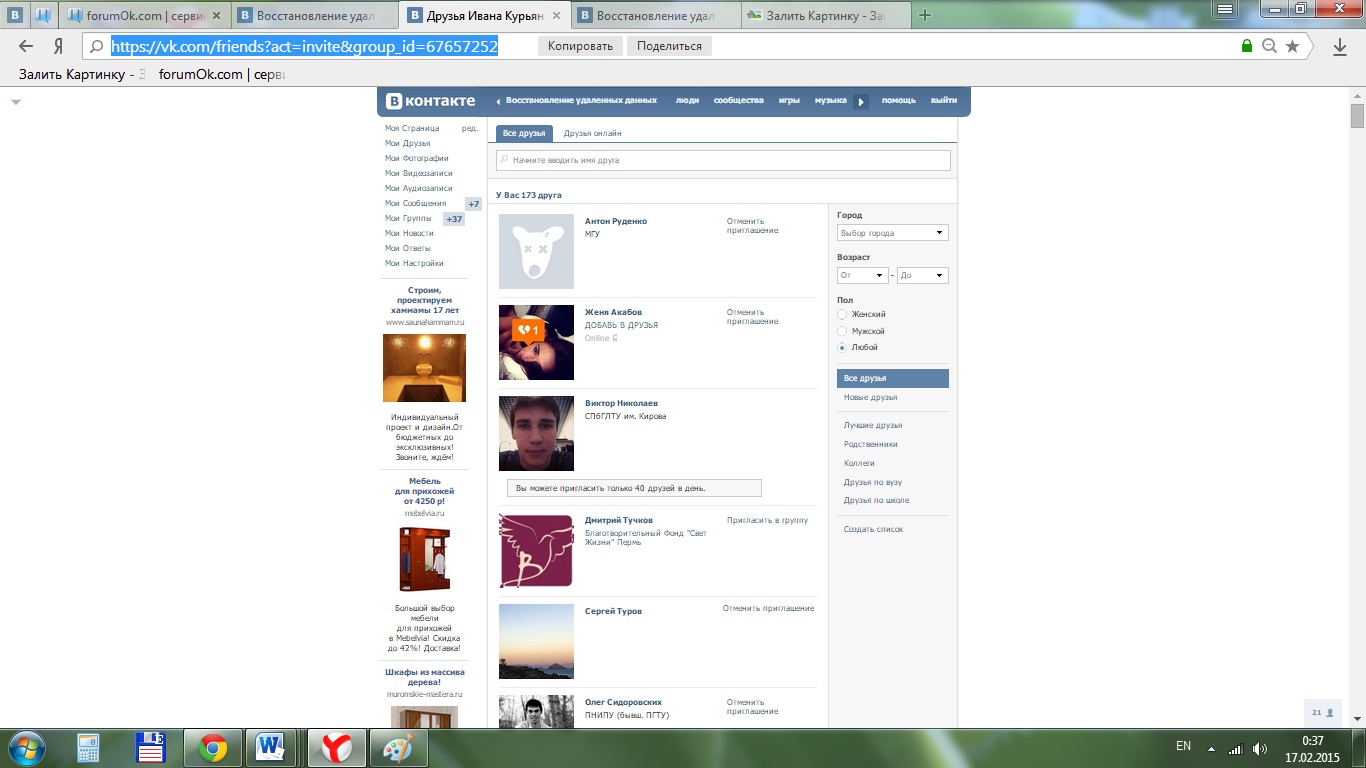Screen dimensions: 1366x768
Task: Select 'Женский' gender radio button
Action: [x=842, y=315]
